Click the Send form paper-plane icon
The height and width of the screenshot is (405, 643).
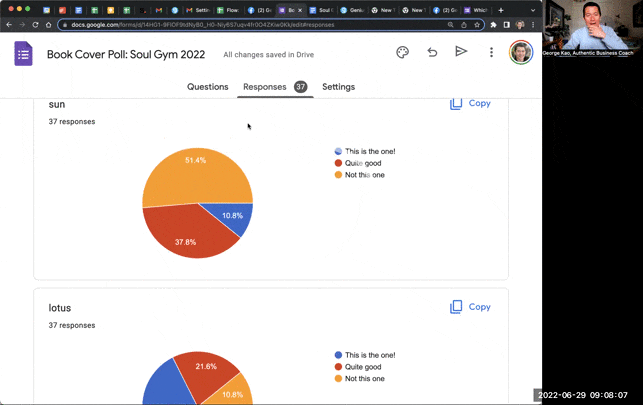(461, 52)
